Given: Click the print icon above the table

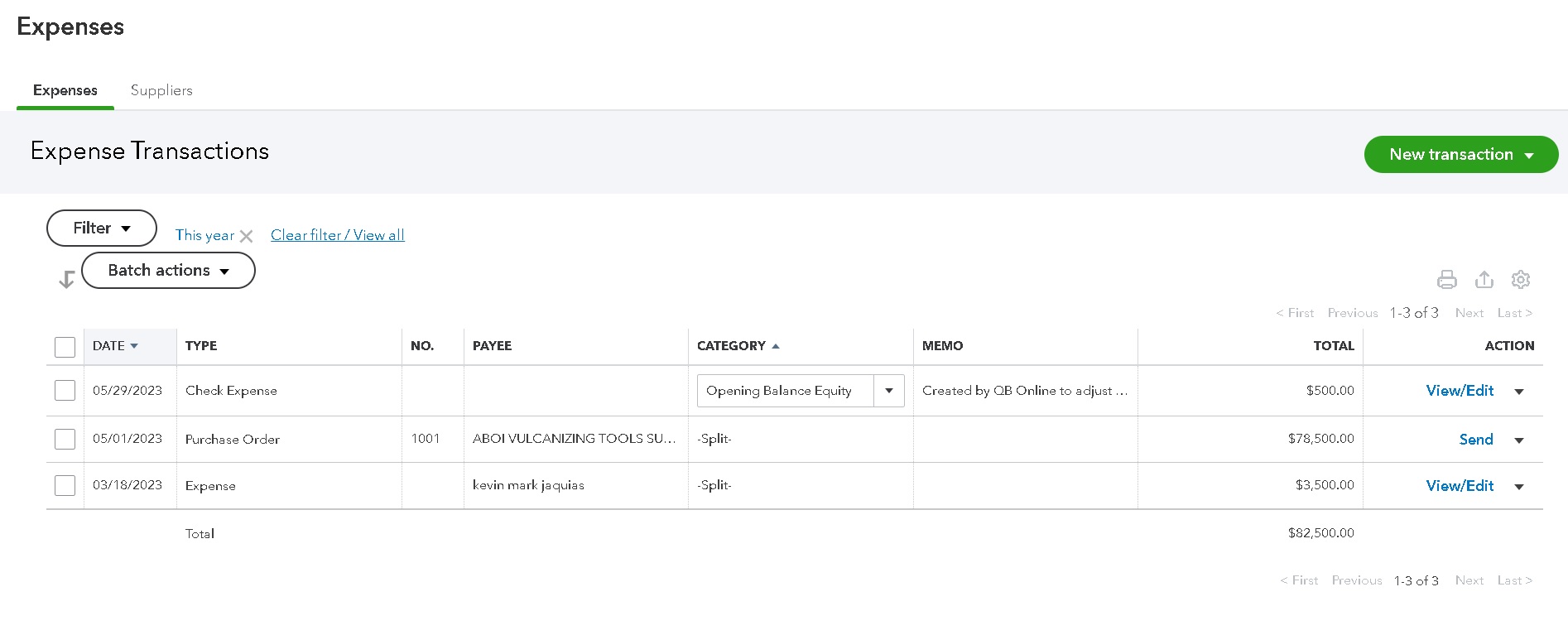Looking at the screenshot, I should (1446, 280).
